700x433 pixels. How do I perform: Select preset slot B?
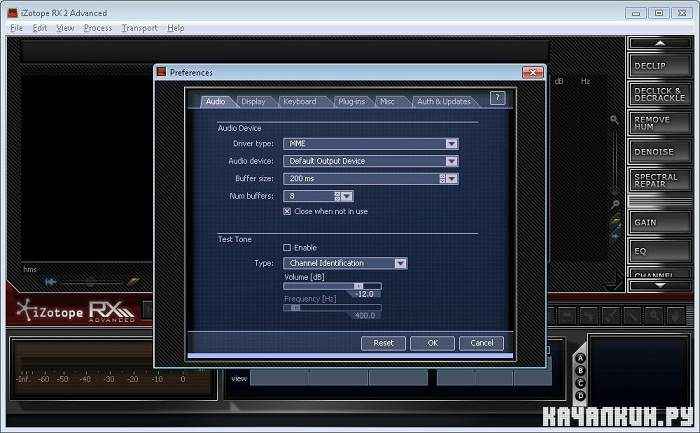click(580, 371)
